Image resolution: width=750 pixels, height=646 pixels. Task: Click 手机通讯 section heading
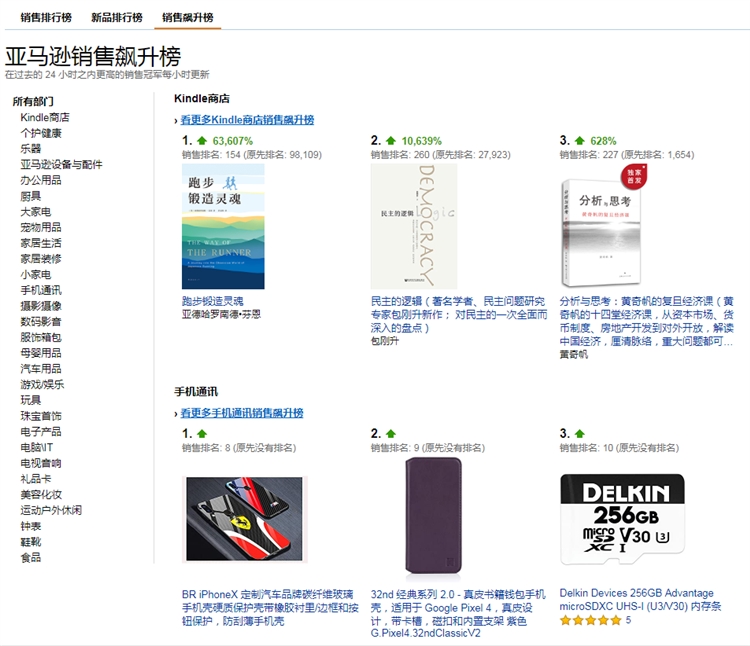[196, 392]
